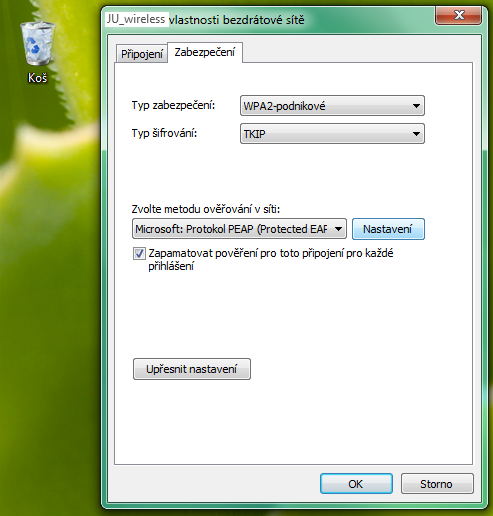Click the Zapamatovat pověření checkbox label text
This screenshot has height=516, width=493.
[271, 260]
